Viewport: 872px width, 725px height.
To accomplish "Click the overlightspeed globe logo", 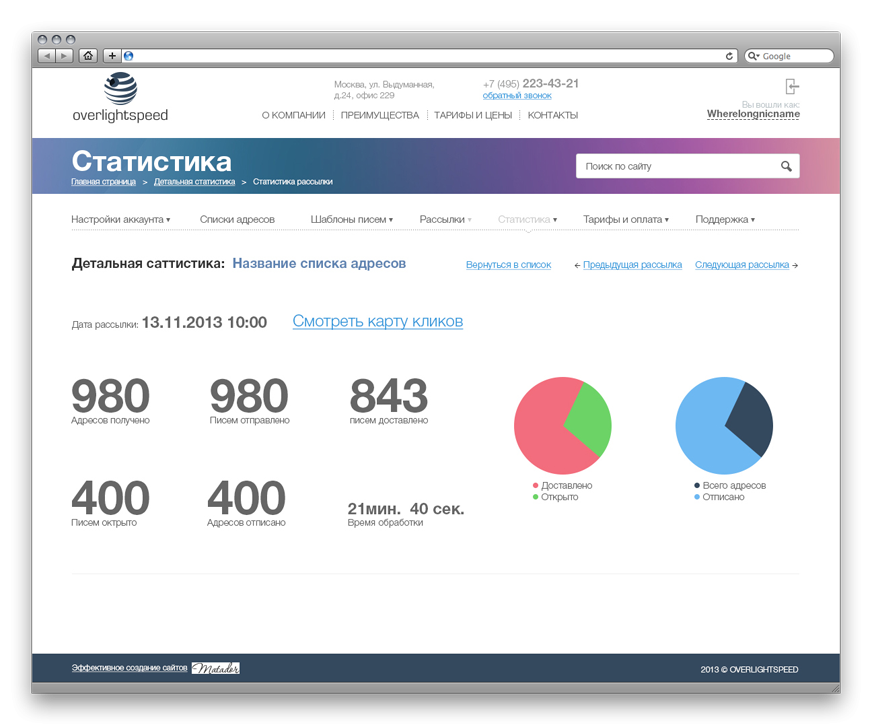I will coord(120,88).
